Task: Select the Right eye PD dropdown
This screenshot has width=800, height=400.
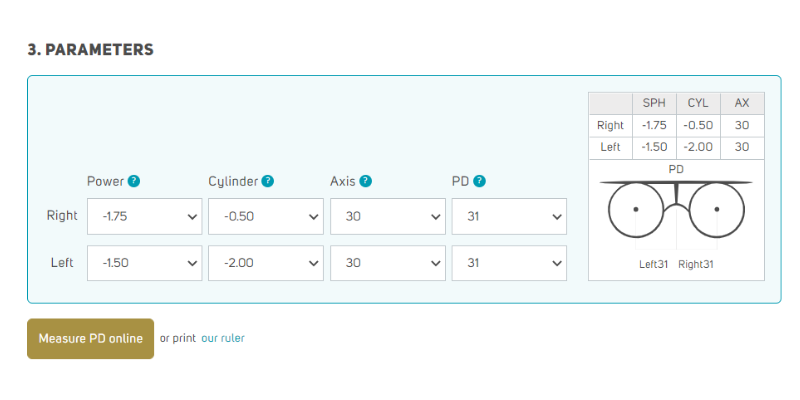Action: click(x=509, y=216)
